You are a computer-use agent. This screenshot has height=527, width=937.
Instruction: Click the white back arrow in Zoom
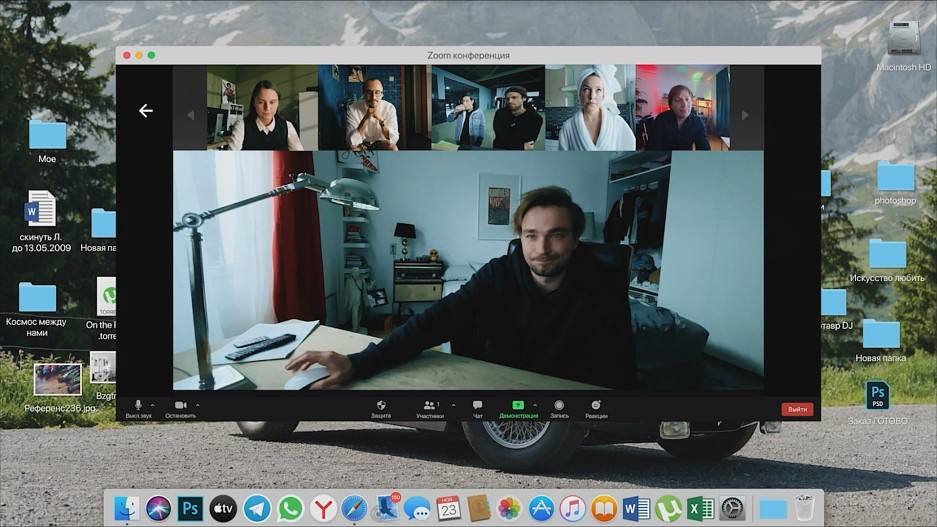pyautogui.click(x=146, y=111)
